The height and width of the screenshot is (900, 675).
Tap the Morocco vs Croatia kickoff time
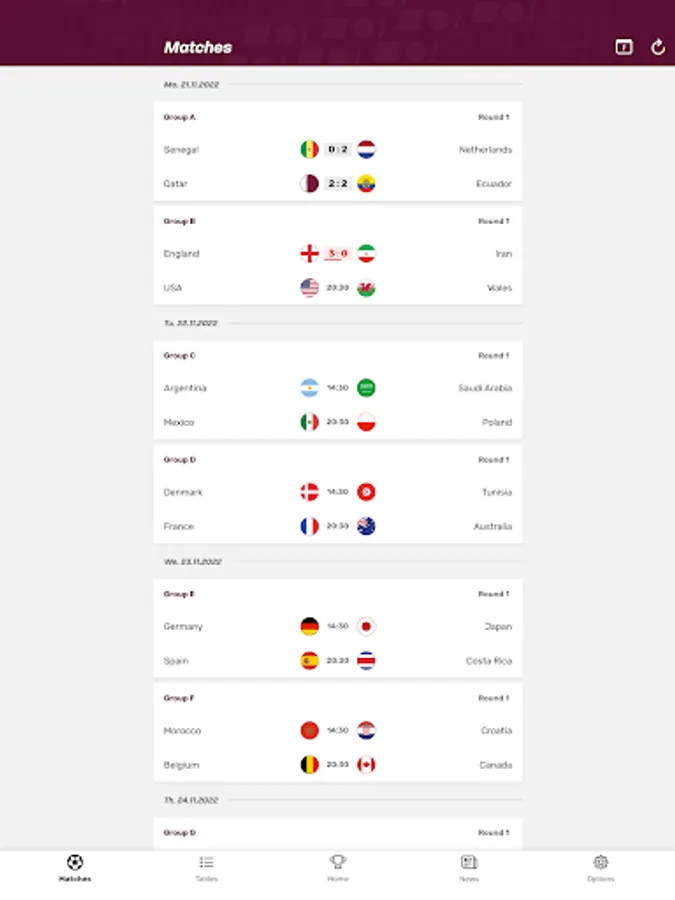point(338,731)
